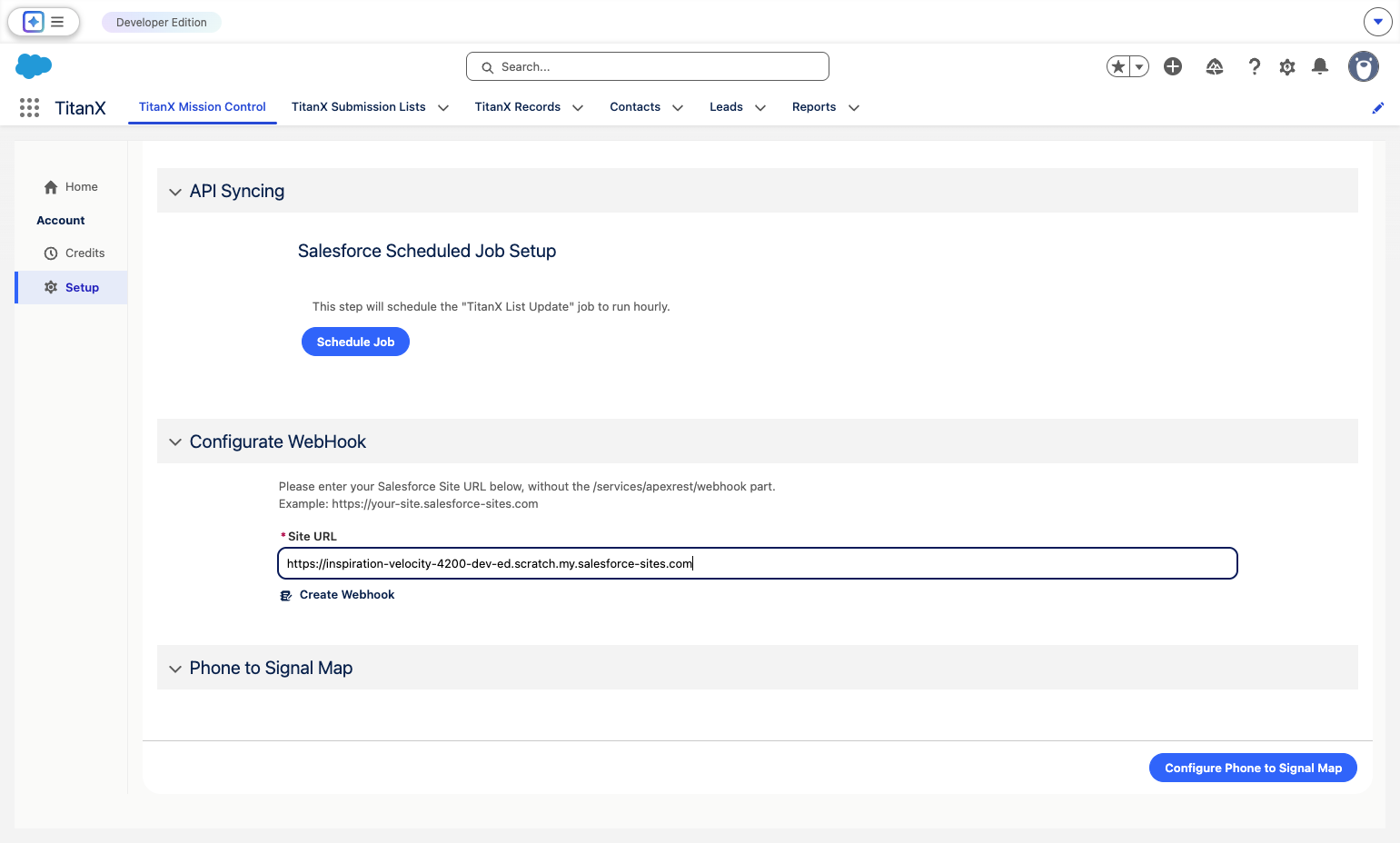Select Setup in the sidebar
1400x843 pixels.
click(x=72, y=288)
